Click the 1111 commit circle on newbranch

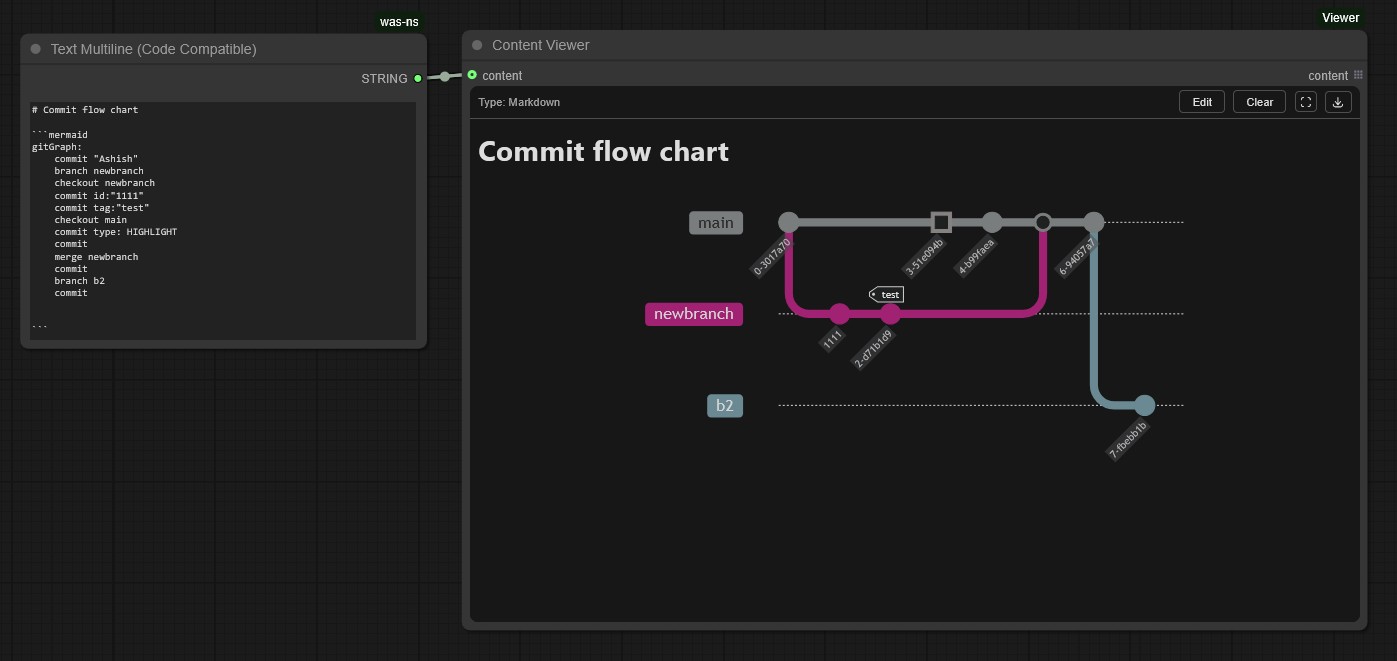pos(839,314)
